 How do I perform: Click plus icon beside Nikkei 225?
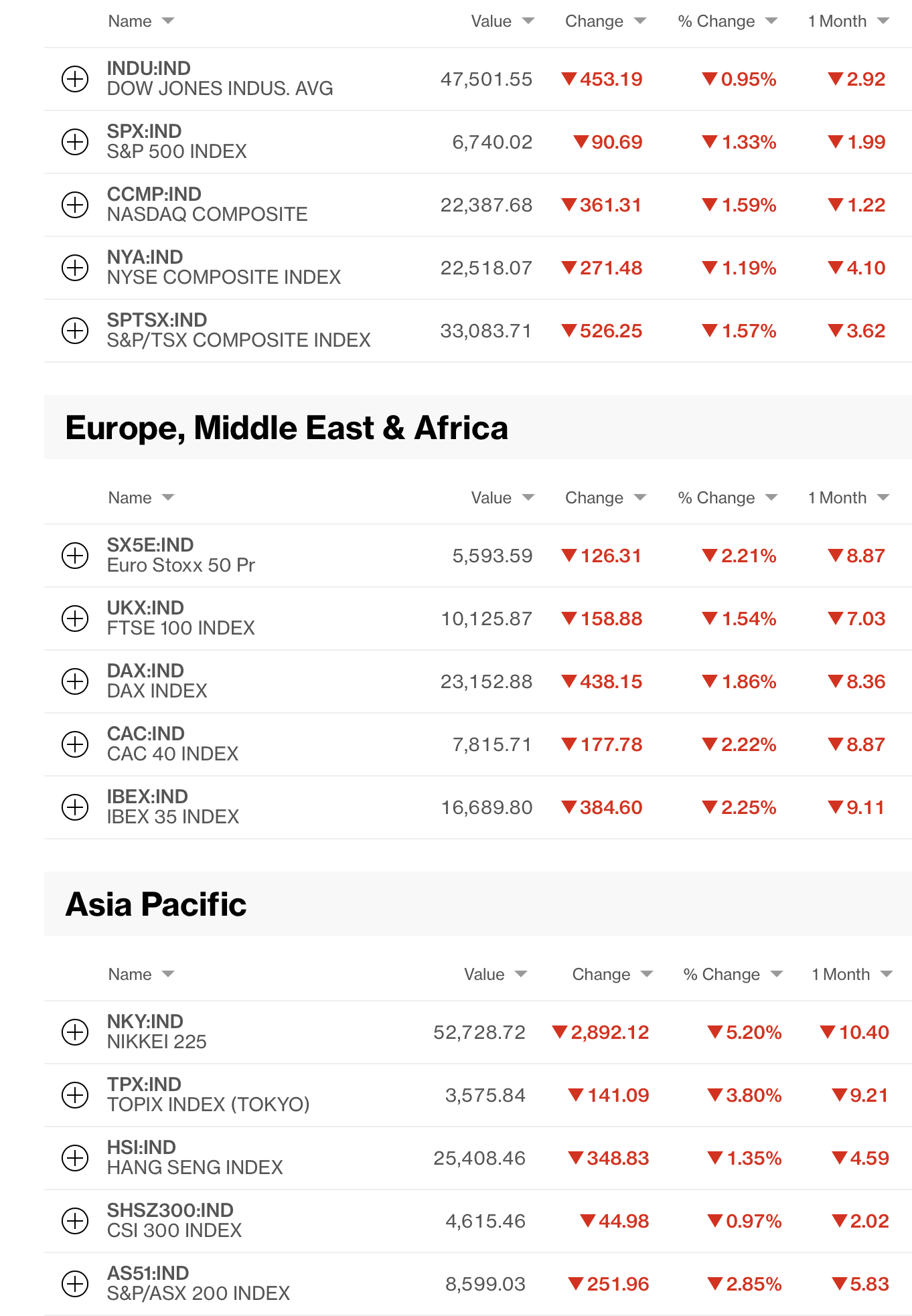75,1032
